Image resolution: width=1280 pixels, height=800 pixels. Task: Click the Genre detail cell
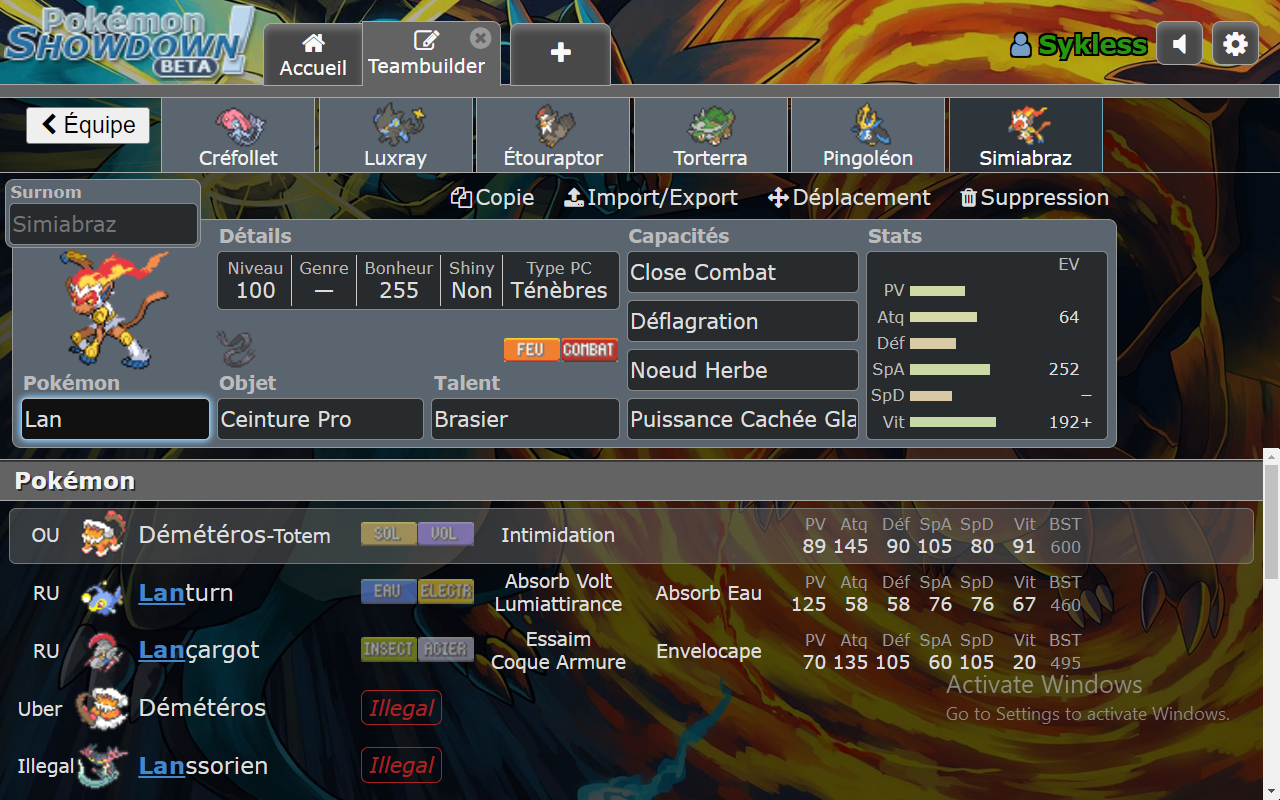[324, 280]
